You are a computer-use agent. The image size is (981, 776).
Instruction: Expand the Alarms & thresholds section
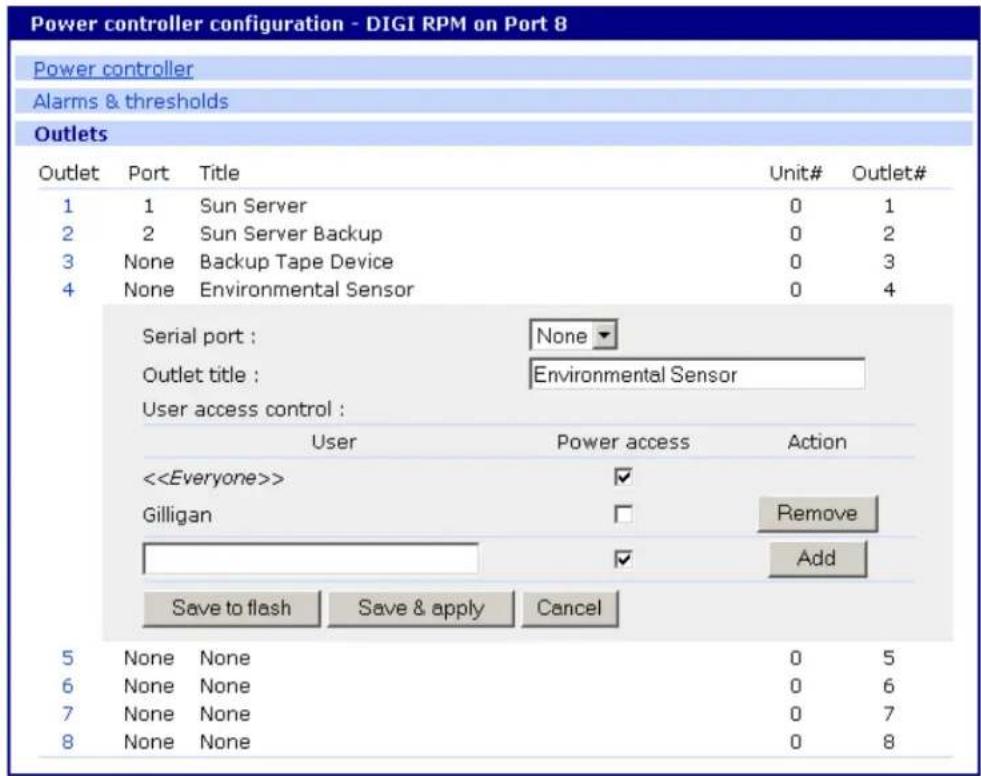[131, 101]
